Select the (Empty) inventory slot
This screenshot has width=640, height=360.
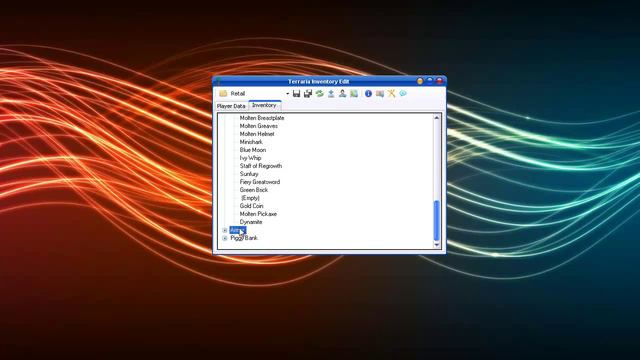250,198
